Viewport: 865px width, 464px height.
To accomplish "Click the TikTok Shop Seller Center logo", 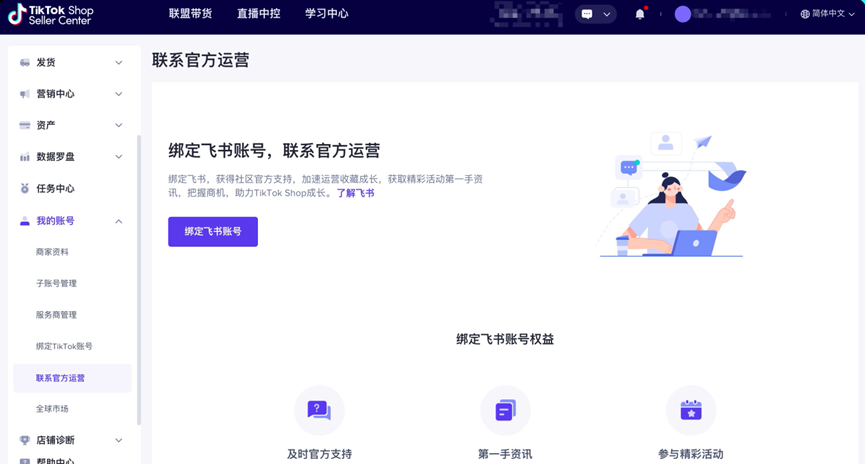I will pos(50,15).
